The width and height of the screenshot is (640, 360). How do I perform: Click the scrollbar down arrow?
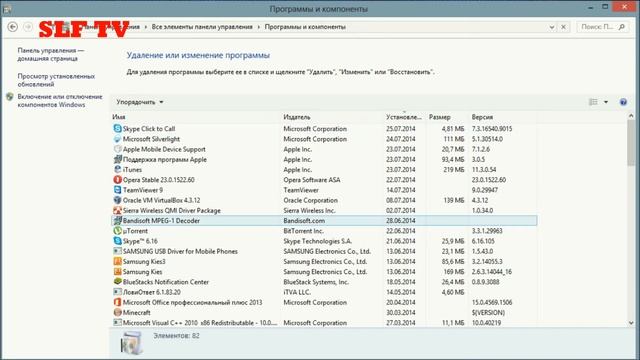coord(631,322)
